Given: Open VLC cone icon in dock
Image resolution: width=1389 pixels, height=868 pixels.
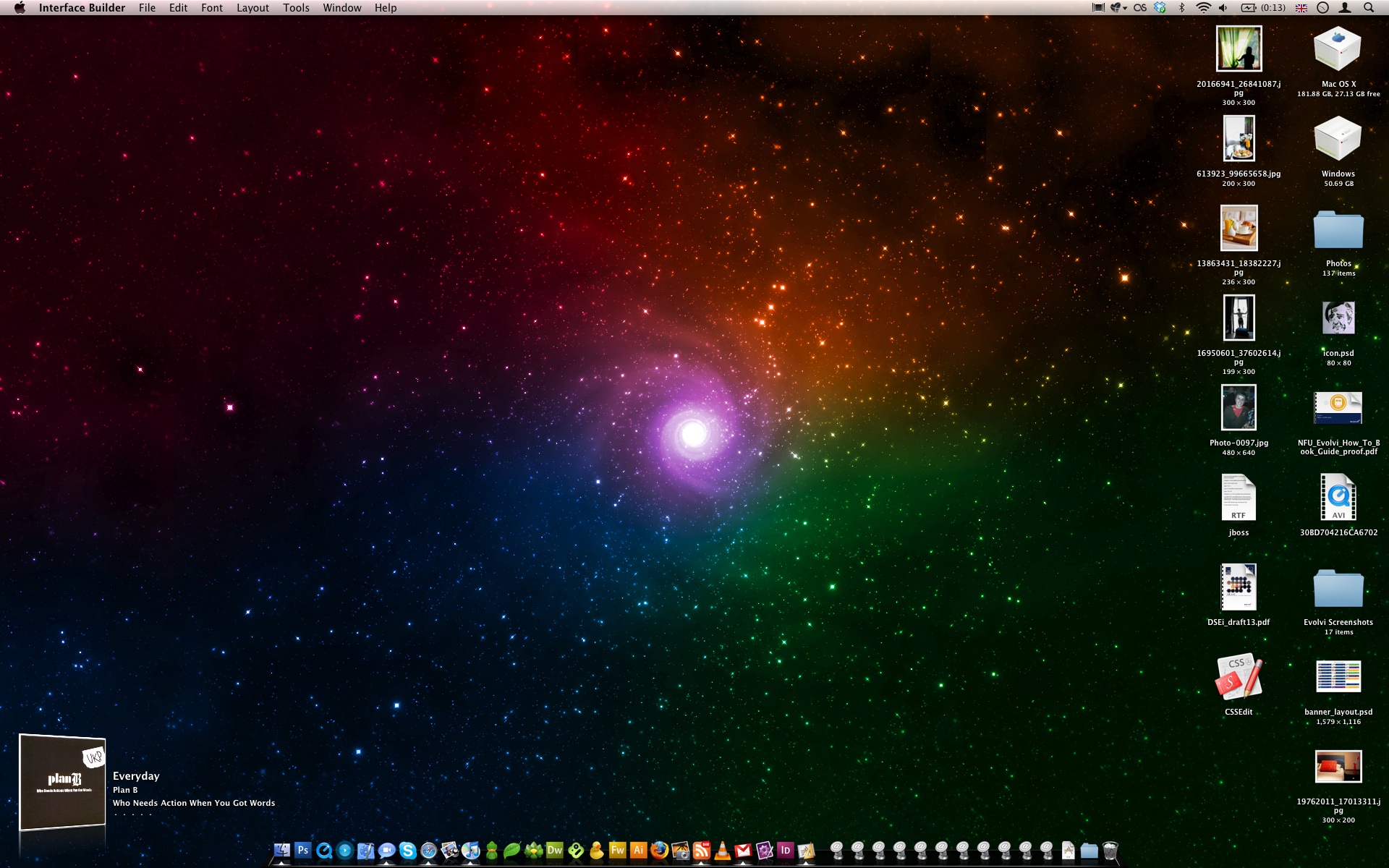Looking at the screenshot, I should click(722, 851).
